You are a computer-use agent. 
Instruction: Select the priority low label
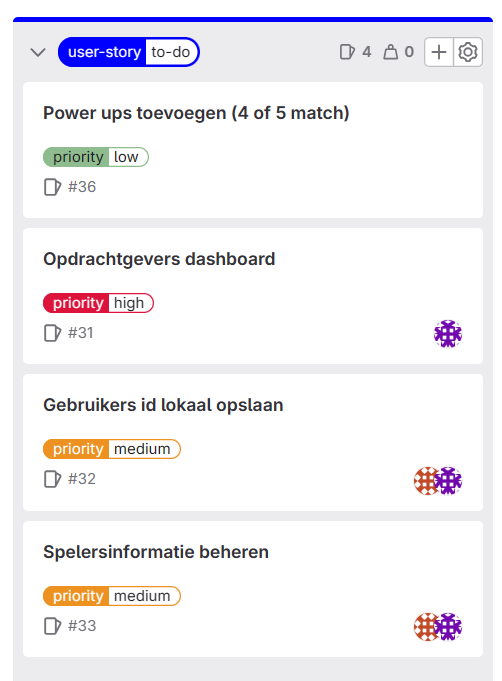click(x=96, y=157)
